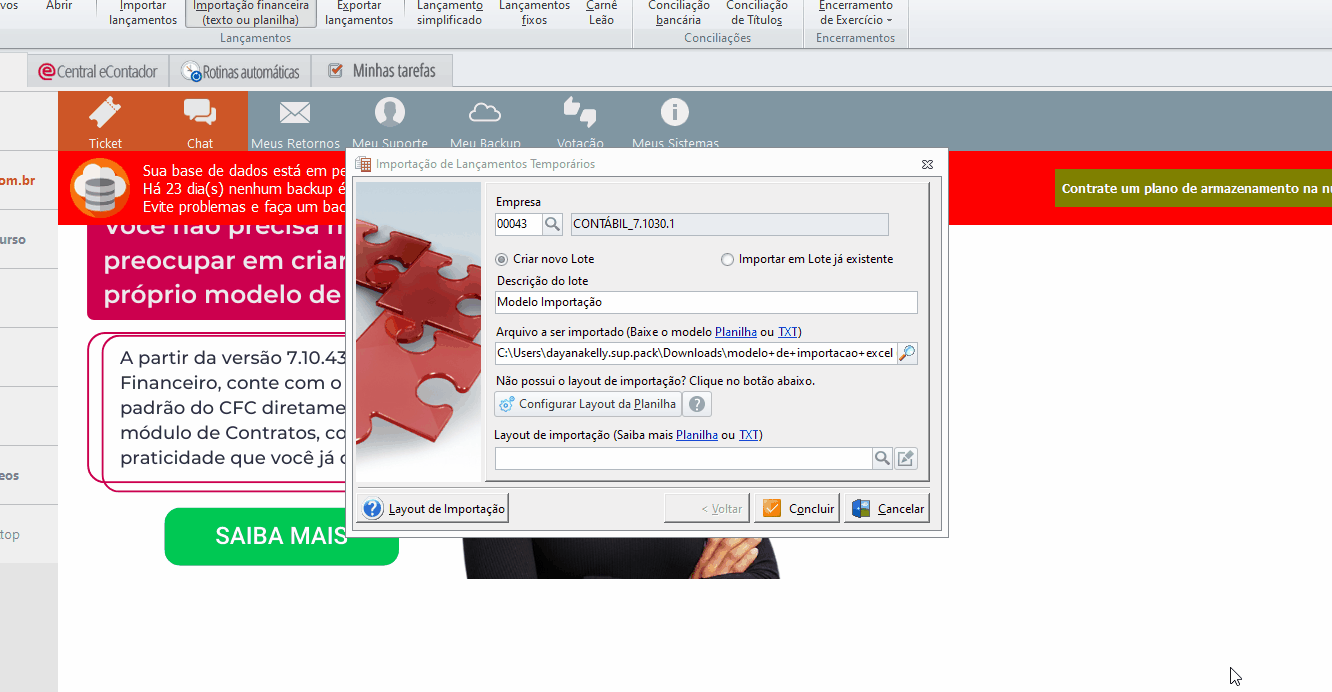Click Configurar Layout da Planilha button
The image size is (1332, 692).
point(588,404)
